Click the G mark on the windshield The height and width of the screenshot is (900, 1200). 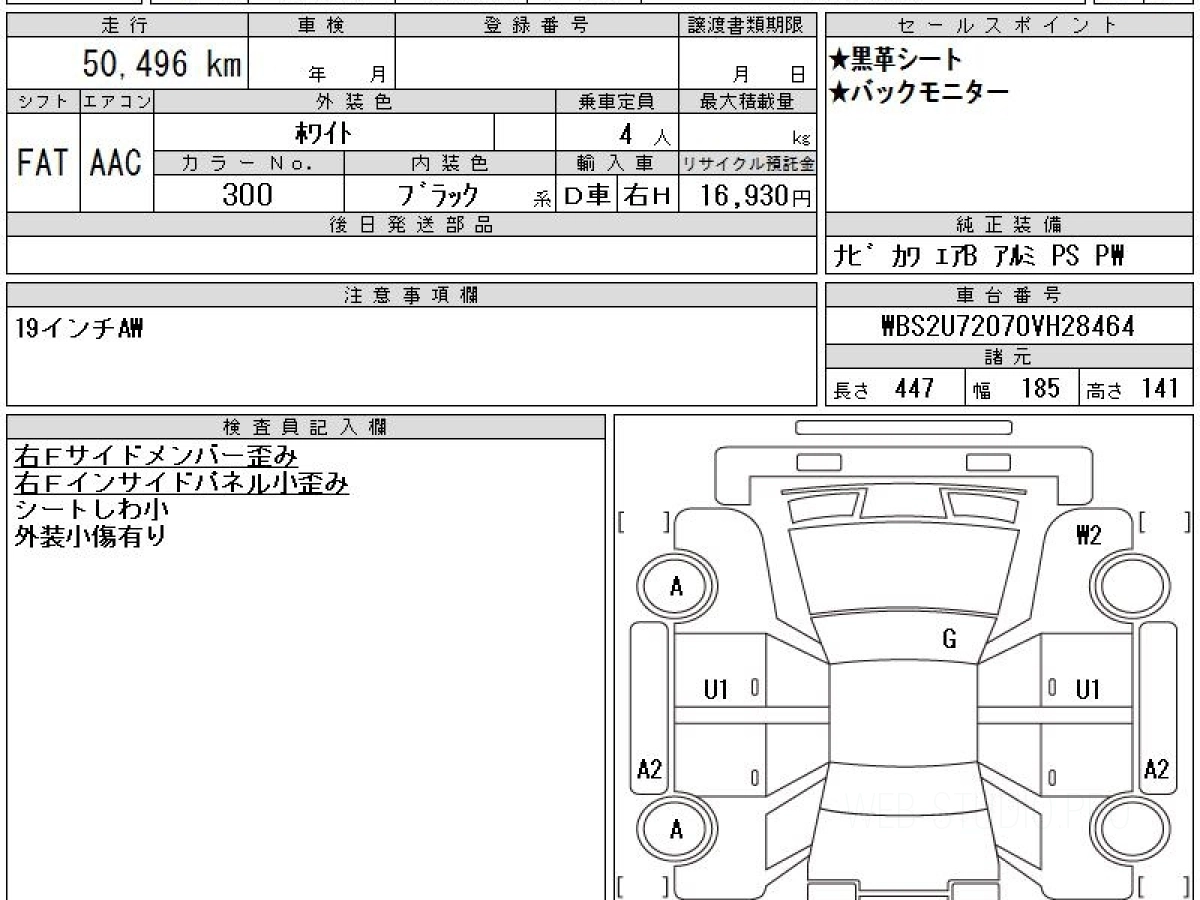tap(949, 640)
